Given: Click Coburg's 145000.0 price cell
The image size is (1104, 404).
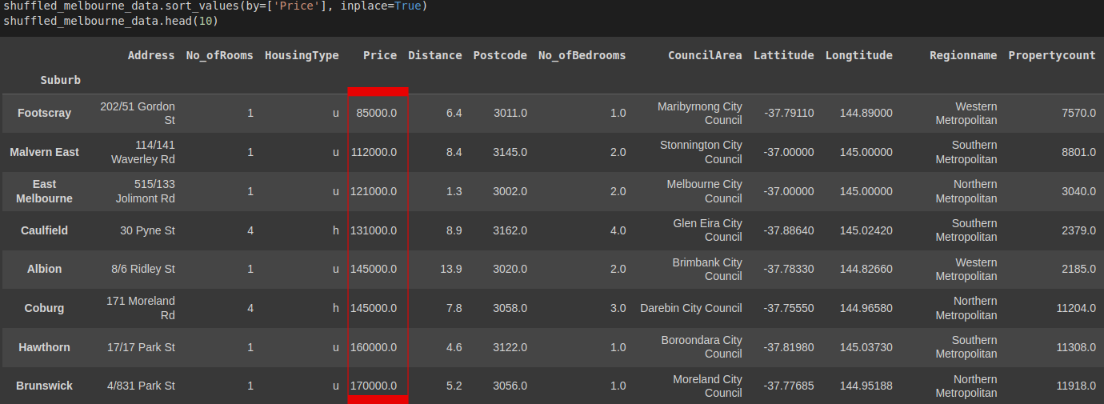Looking at the screenshot, I should click(373, 308).
